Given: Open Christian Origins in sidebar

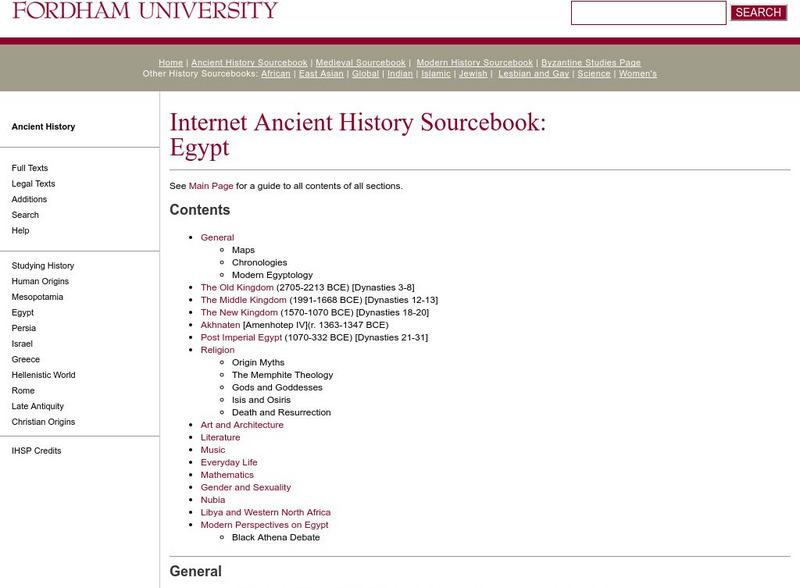Looking at the screenshot, I should tap(43, 422).
